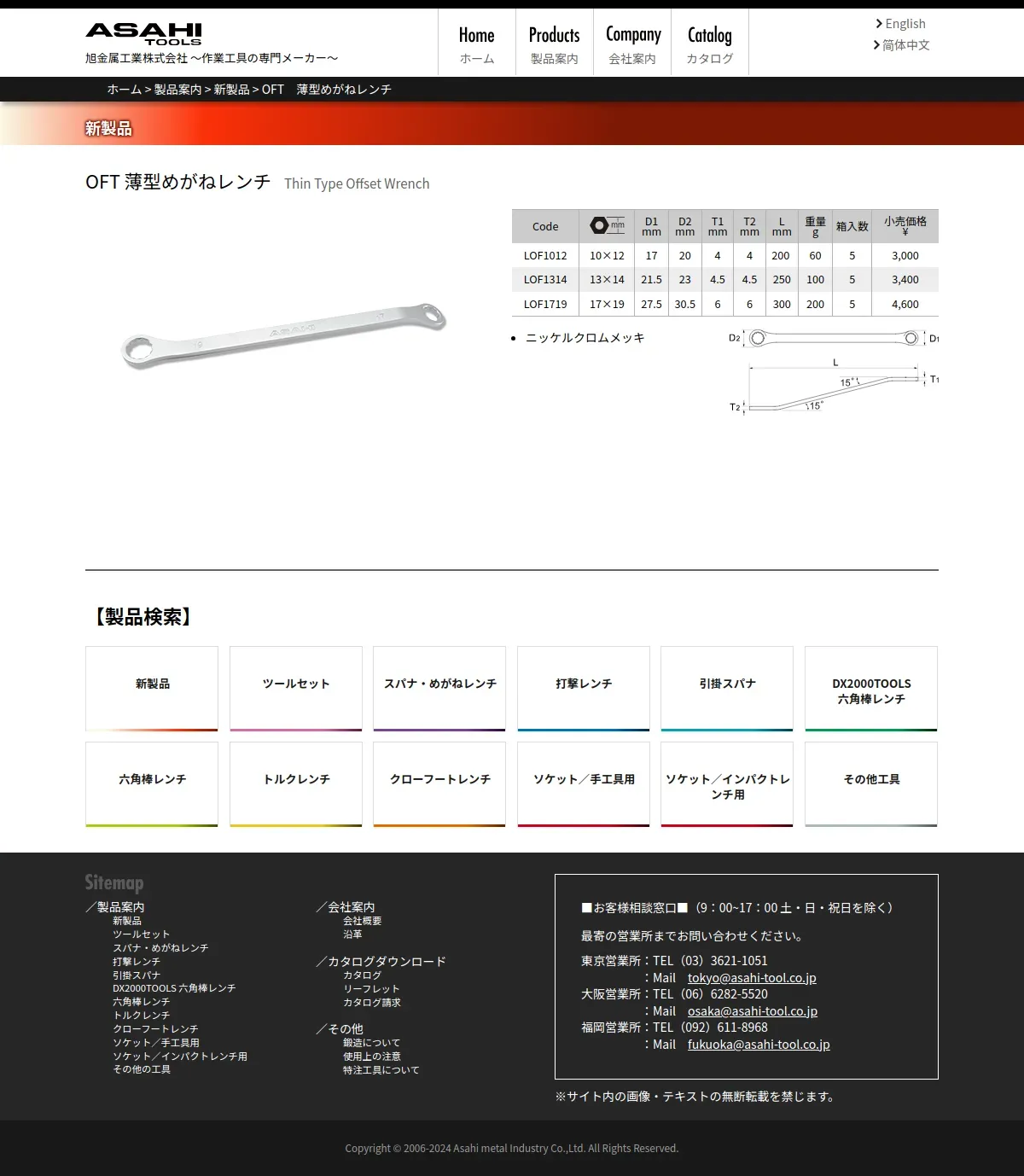Click sitemap link ソケット／インパクトレンチ用
This screenshot has height=1176, width=1024.
[180, 1057]
